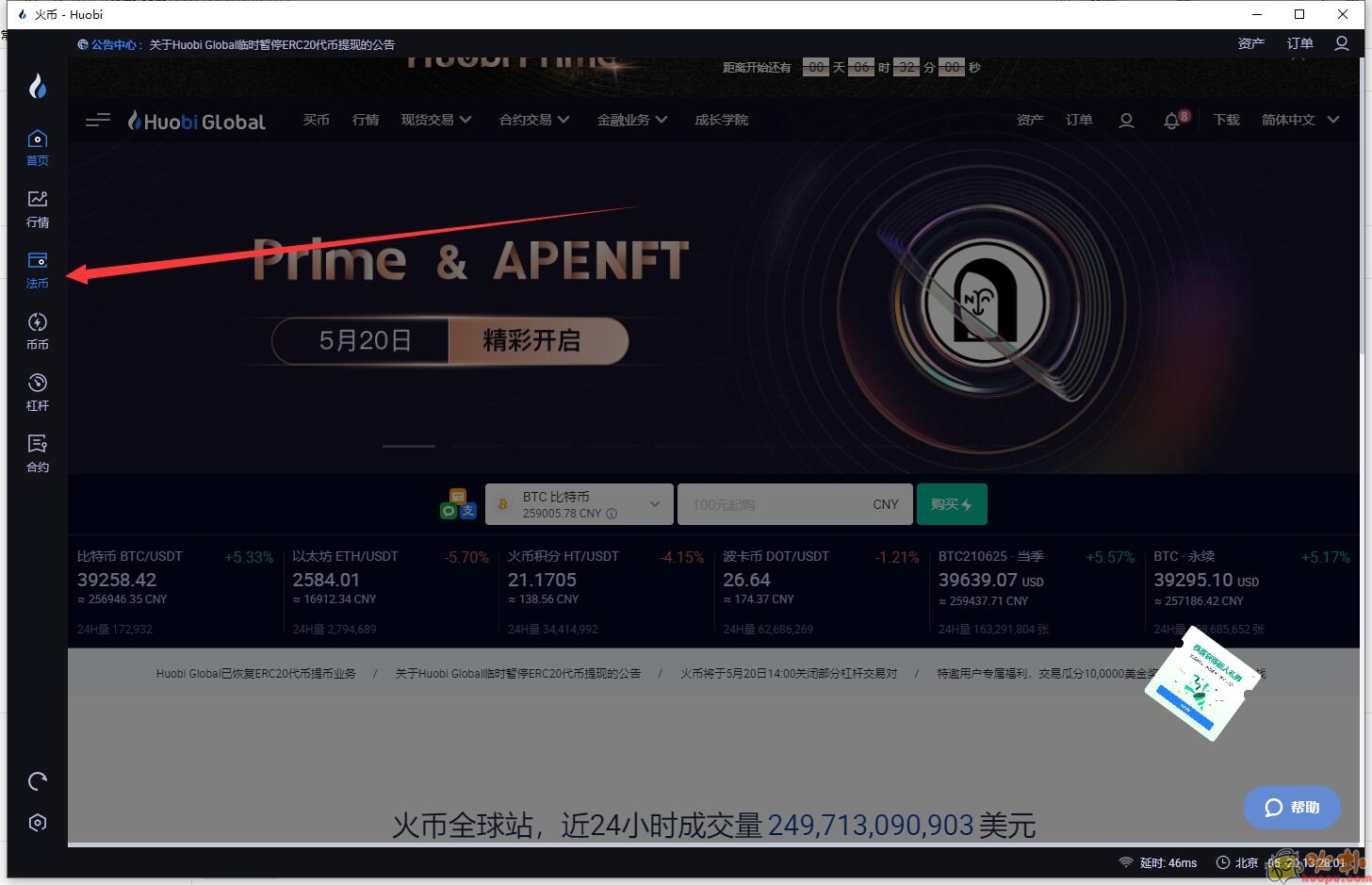Open 杠杆 margin trading in the sidebar
This screenshot has height=885, width=1372.
pos(38,392)
